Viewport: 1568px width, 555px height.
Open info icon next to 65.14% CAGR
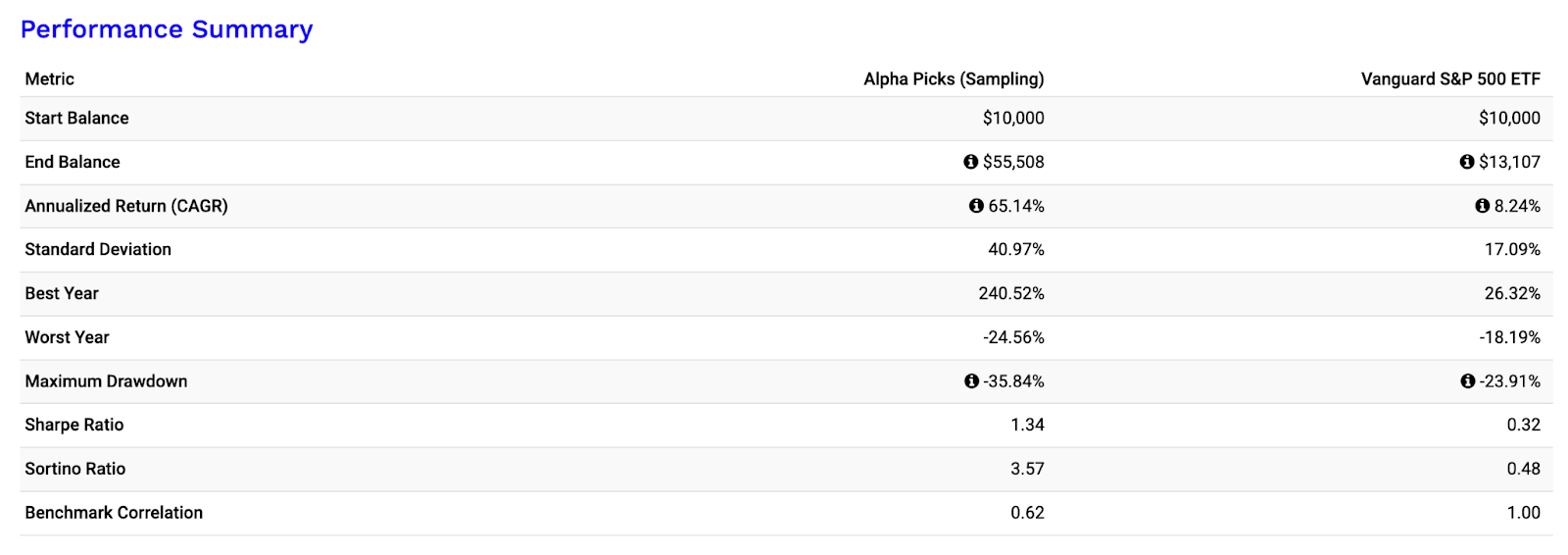coord(976,206)
